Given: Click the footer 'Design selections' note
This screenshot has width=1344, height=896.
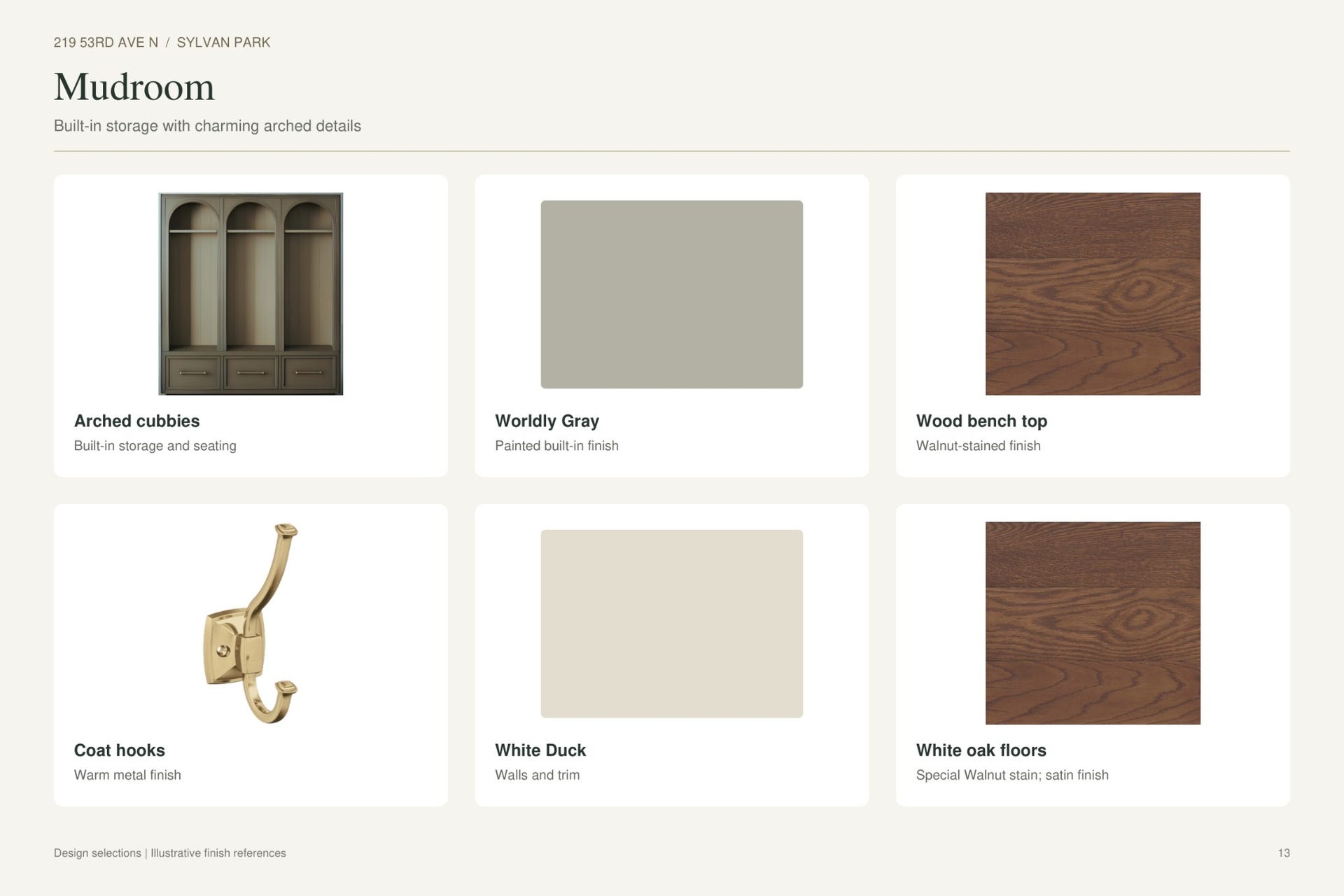Looking at the screenshot, I should tap(169, 853).
